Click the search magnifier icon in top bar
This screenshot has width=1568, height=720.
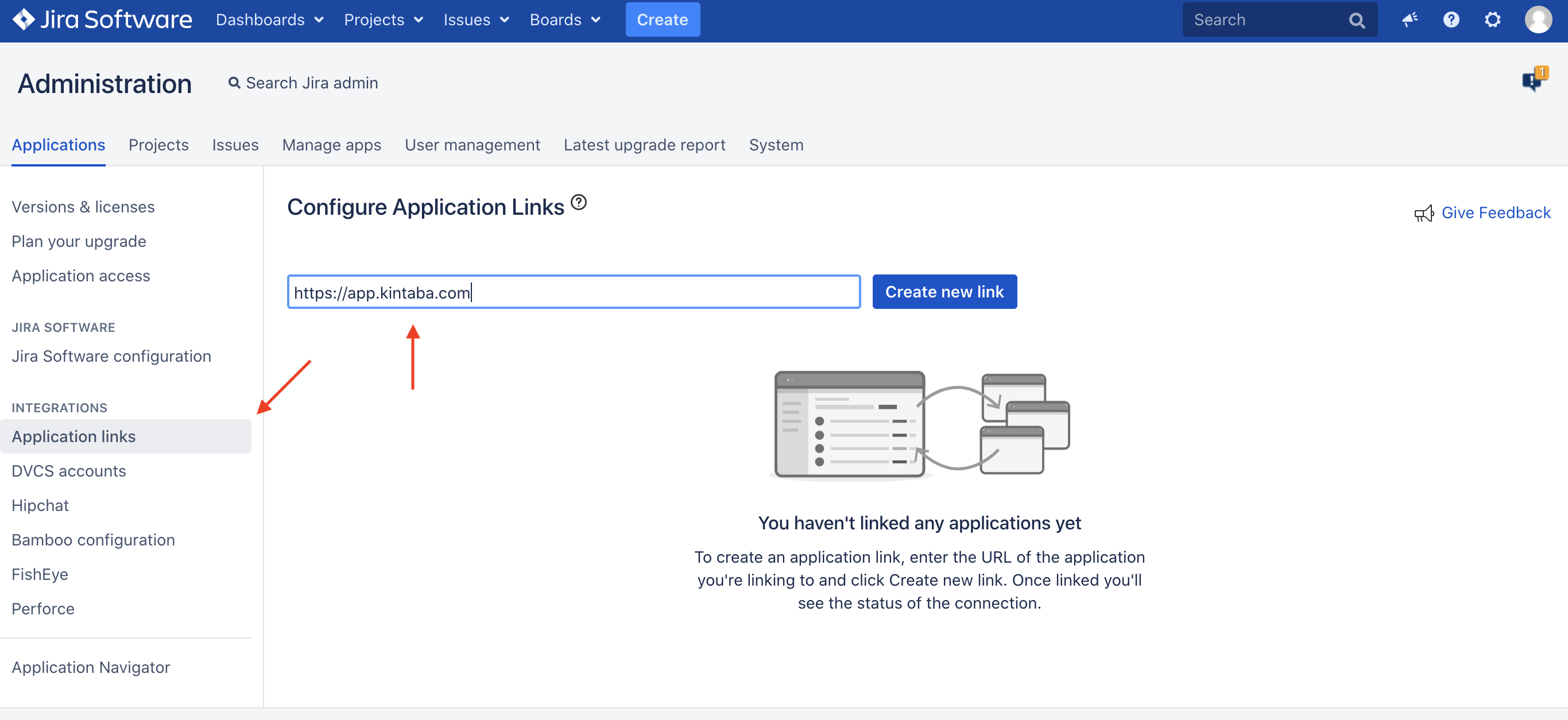click(x=1356, y=20)
